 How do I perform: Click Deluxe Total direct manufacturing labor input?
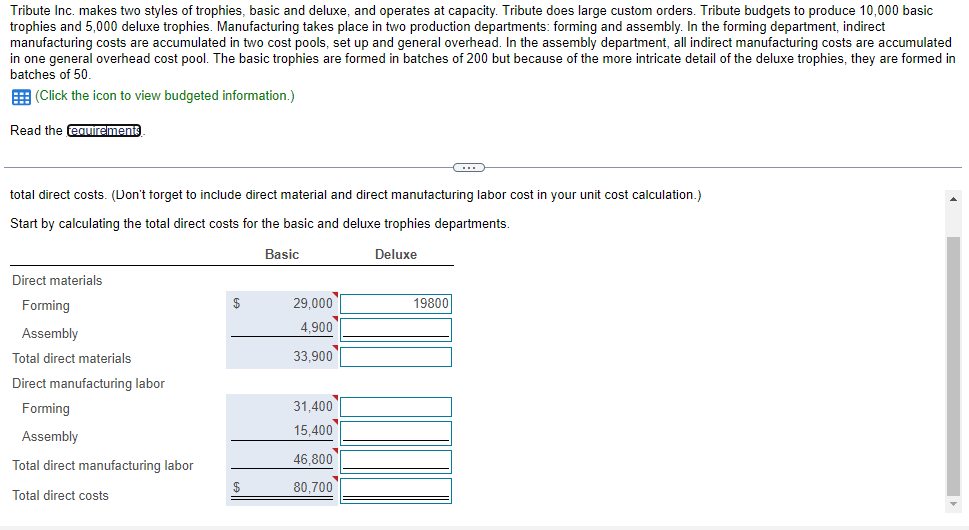[x=396, y=461]
